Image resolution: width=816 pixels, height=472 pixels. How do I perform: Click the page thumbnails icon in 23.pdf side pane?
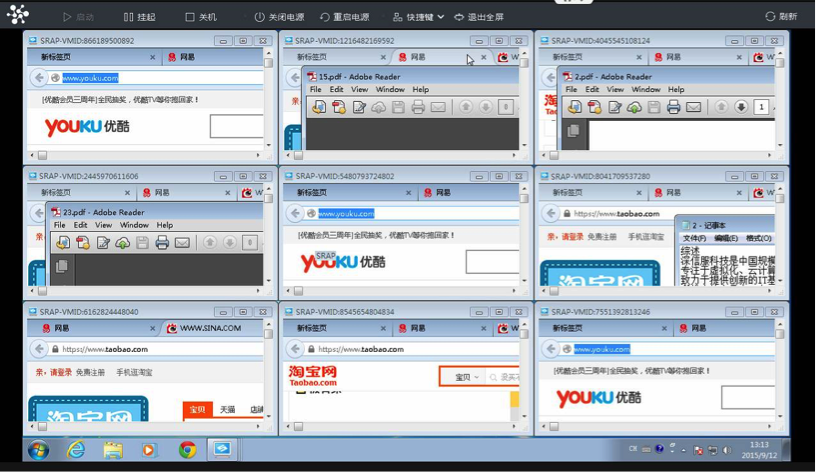[61, 266]
